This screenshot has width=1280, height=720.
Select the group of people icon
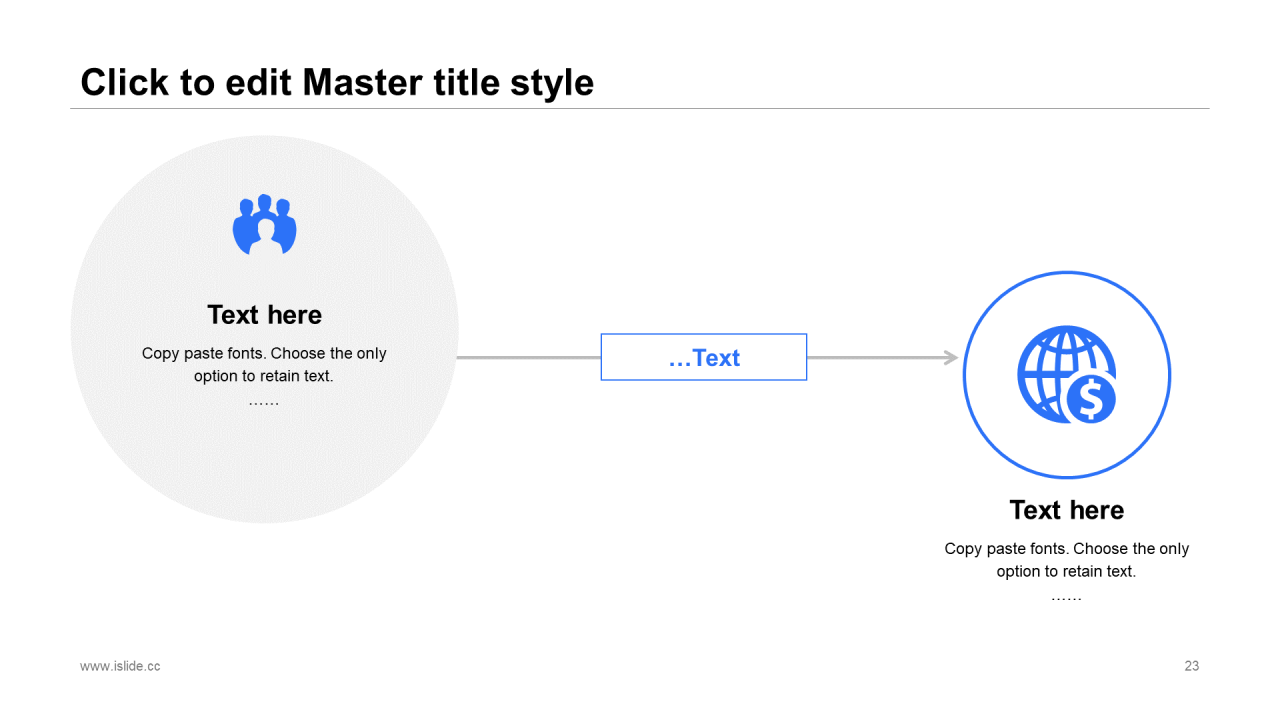265,224
